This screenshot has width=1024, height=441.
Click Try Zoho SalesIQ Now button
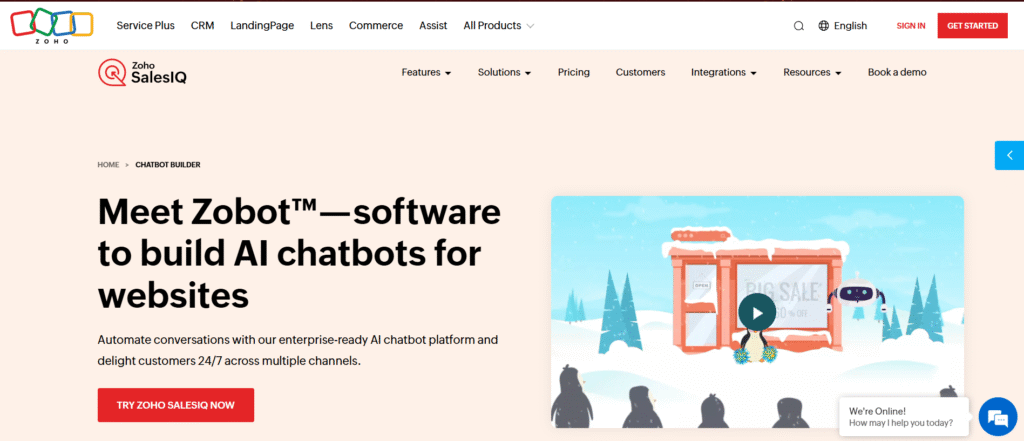point(175,405)
